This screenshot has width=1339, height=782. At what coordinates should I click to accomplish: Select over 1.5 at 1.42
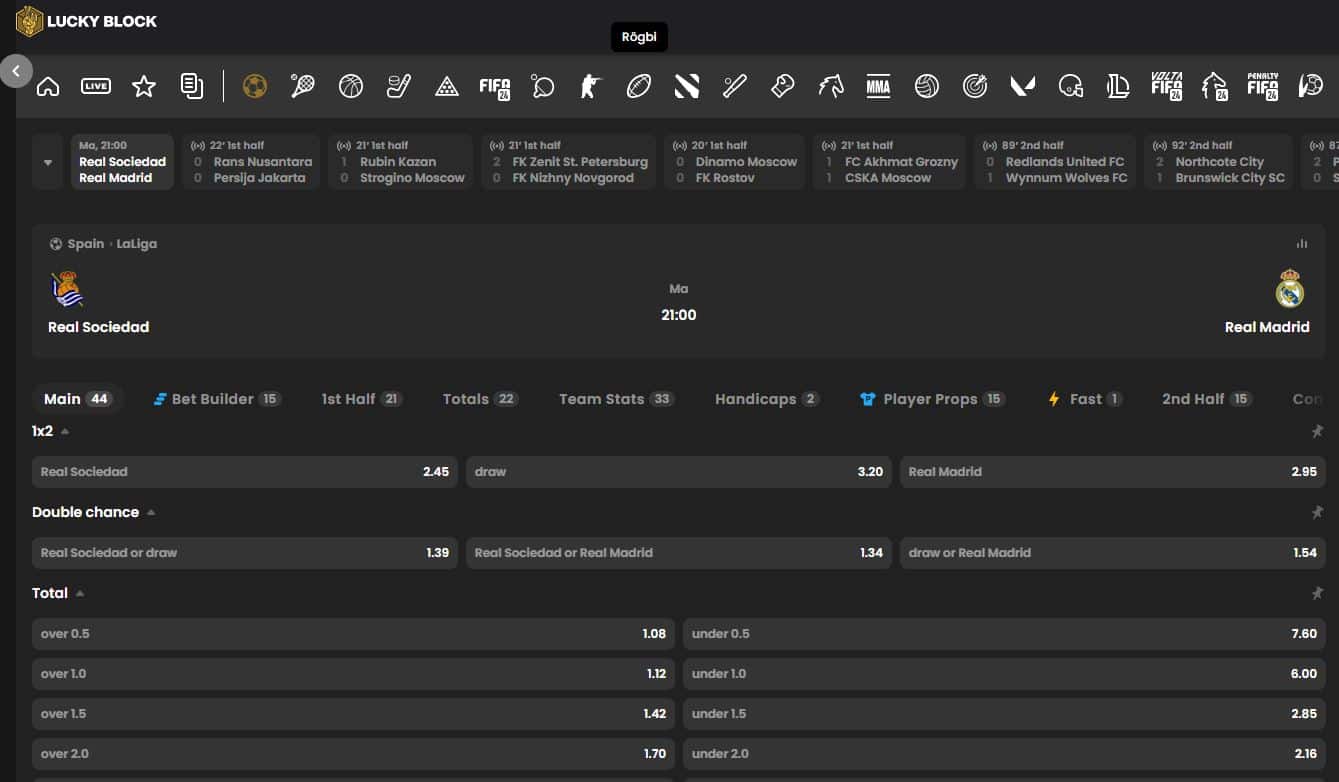click(x=354, y=713)
